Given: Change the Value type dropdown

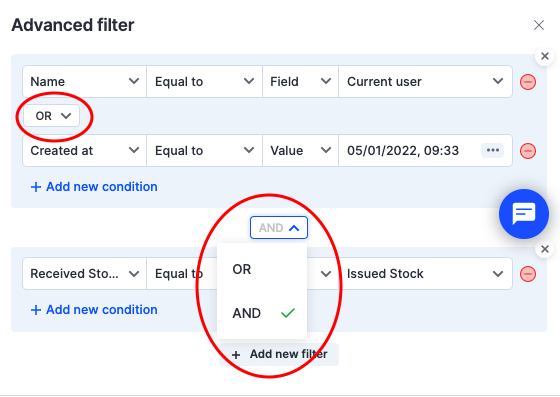Looking at the screenshot, I should pos(300,151).
